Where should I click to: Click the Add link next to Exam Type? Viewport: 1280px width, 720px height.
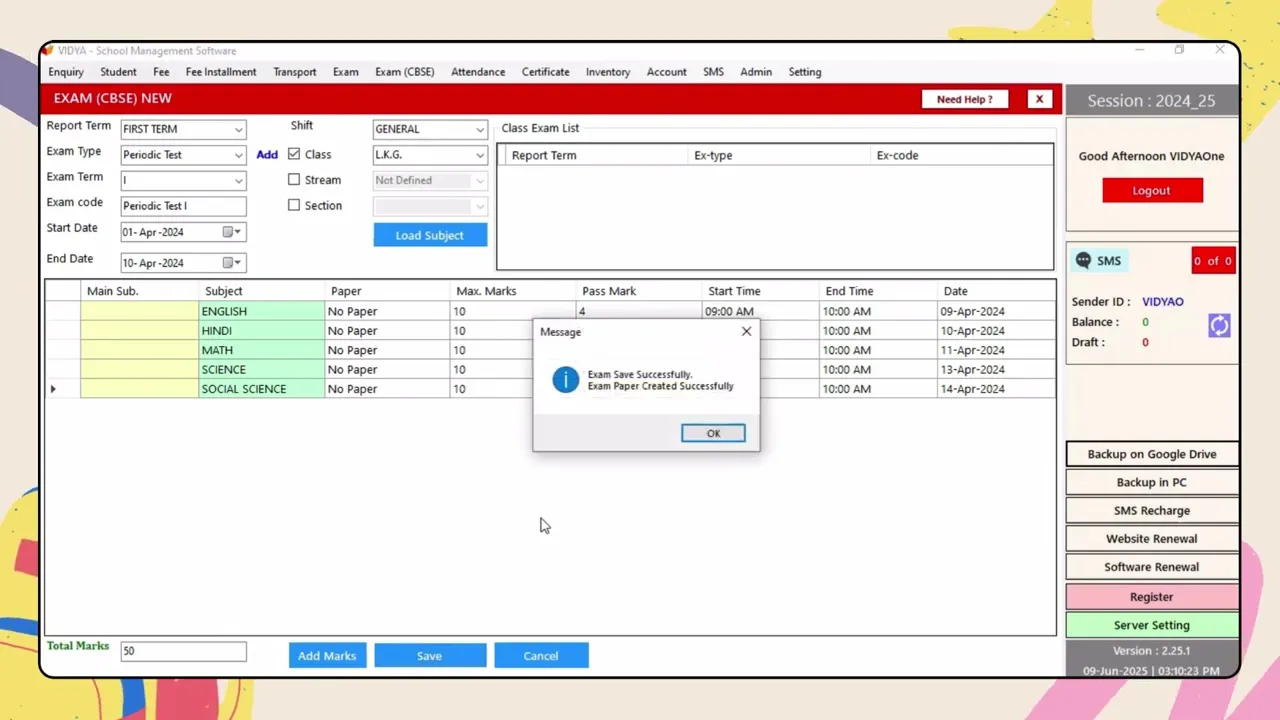pos(267,155)
